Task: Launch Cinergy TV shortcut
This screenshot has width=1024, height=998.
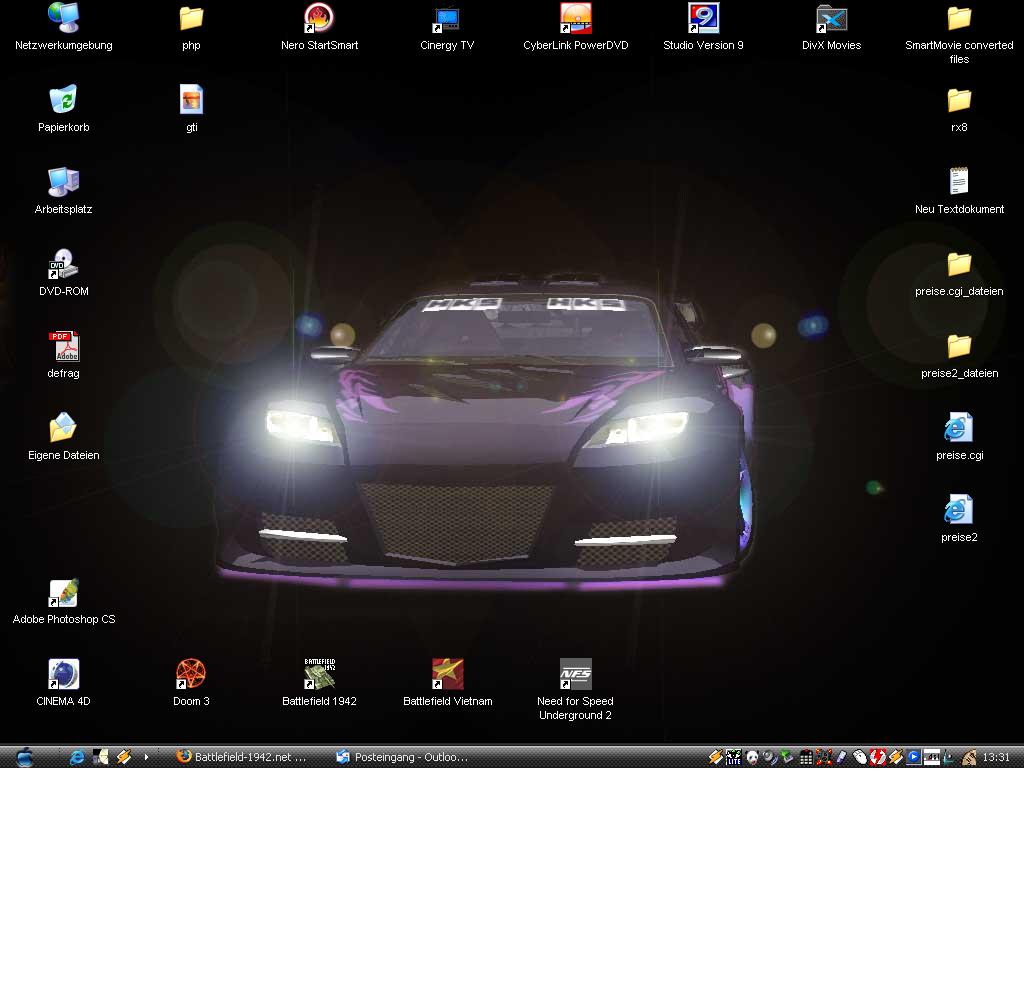Action: pyautogui.click(x=447, y=27)
